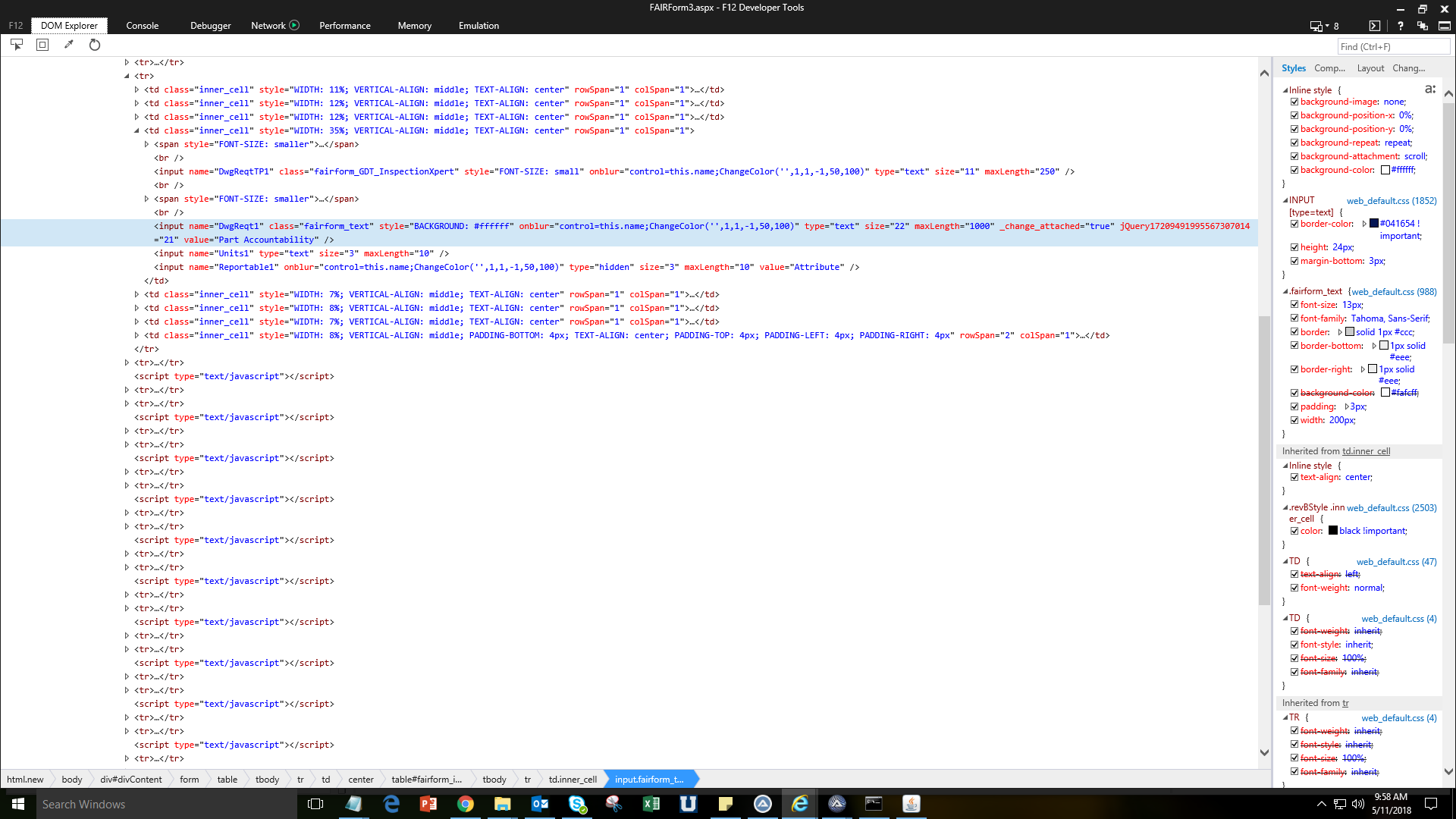
Task: Open Task View in the taskbar
Action: [x=315, y=804]
